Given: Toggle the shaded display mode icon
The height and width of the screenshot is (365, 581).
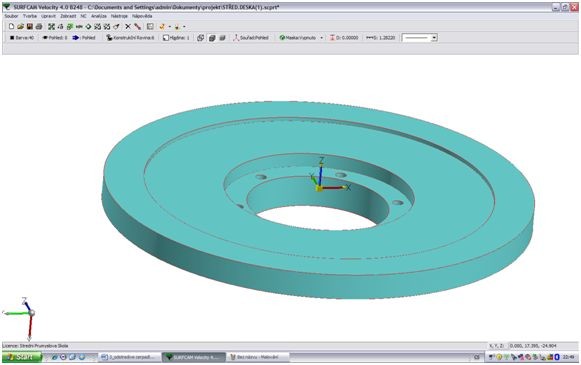Looking at the screenshot, I should pyautogui.click(x=212, y=38).
